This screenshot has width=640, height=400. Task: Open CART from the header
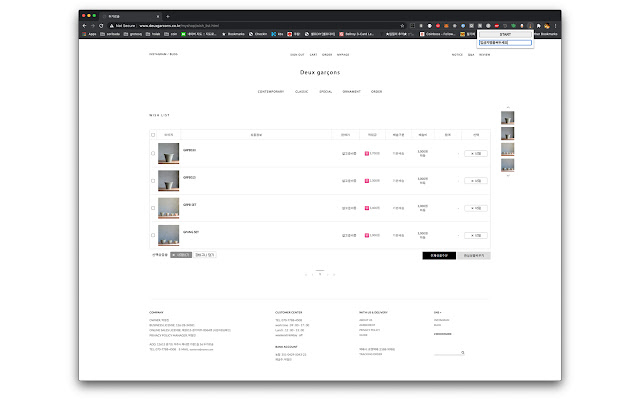313,55
